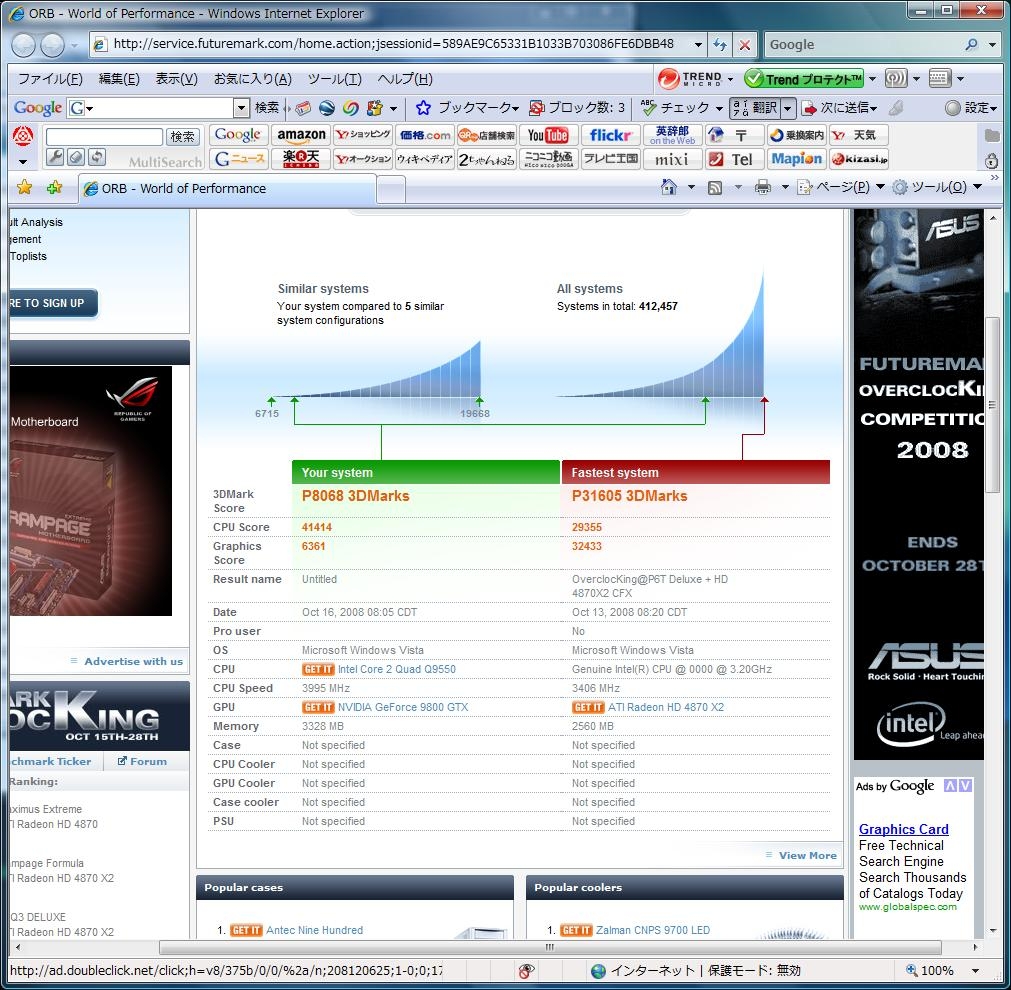Click the Zalman CNPS 9700 LED link
The height and width of the screenshot is (990, 1011).
[653, 930]
